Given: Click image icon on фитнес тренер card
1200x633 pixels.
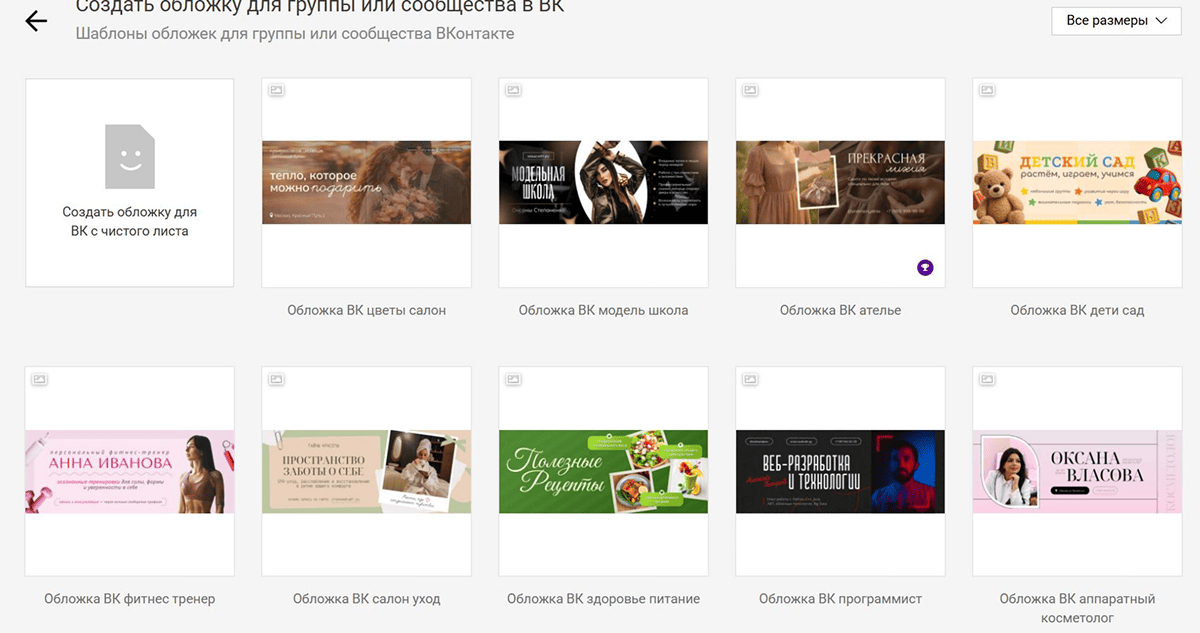Looking at the screenshot, I should pos(39,380).
